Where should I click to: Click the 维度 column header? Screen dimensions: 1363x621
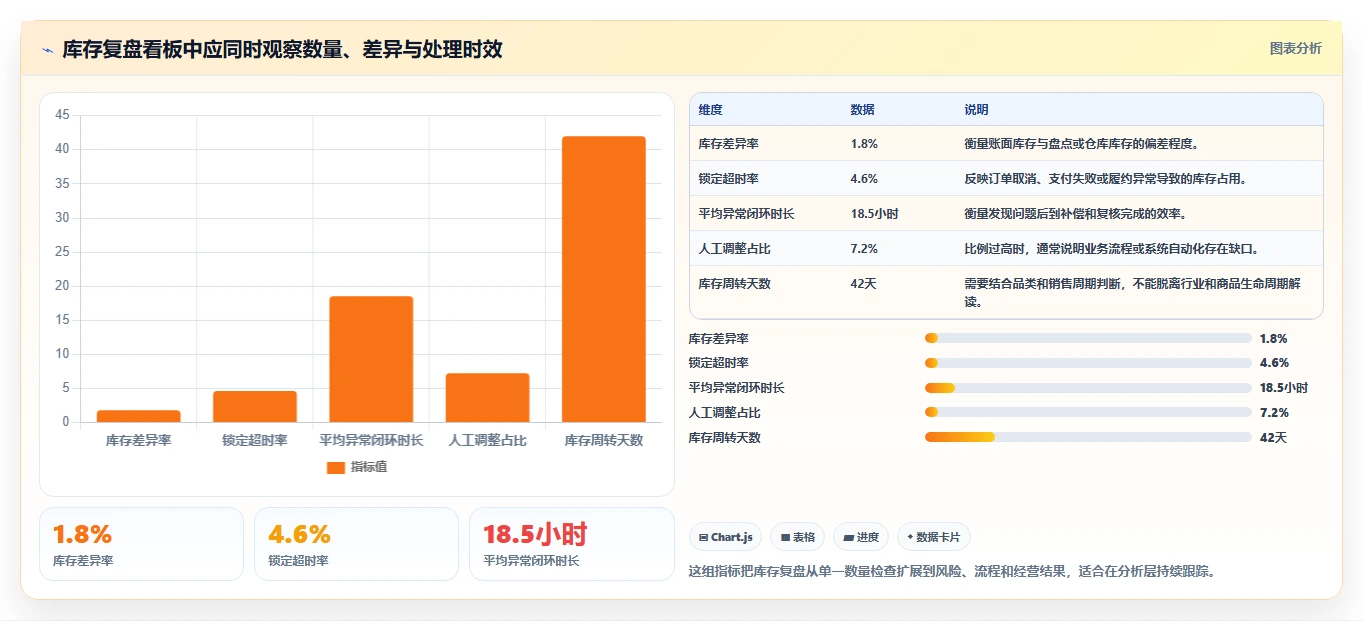(711, 109)
